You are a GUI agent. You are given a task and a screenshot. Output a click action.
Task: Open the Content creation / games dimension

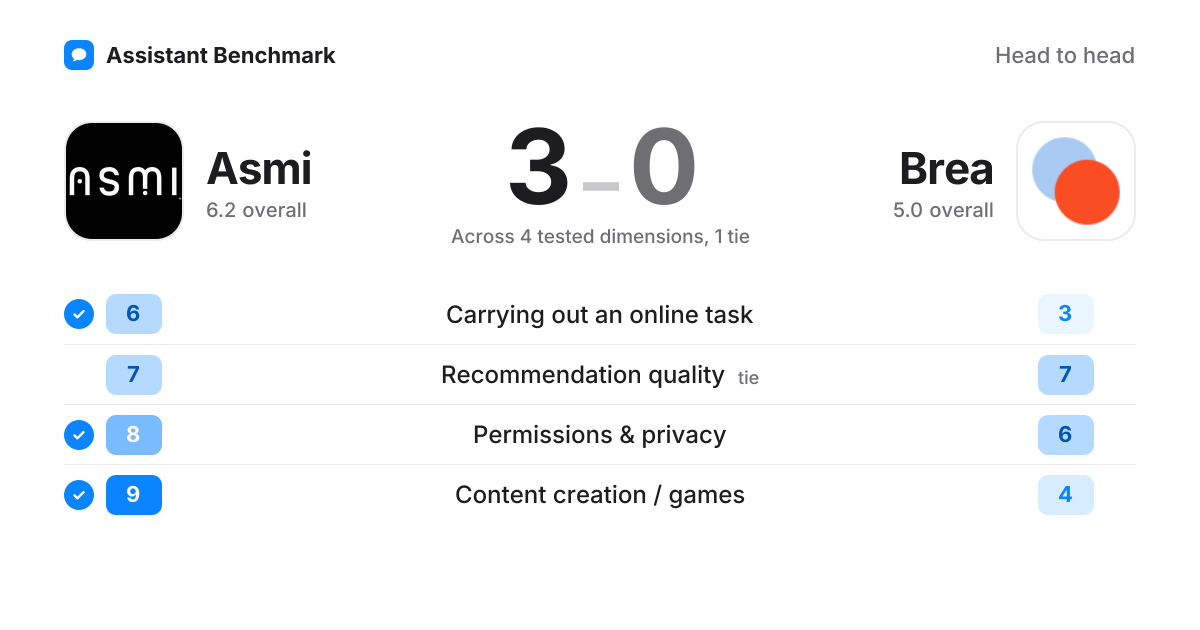click(600, 495)
